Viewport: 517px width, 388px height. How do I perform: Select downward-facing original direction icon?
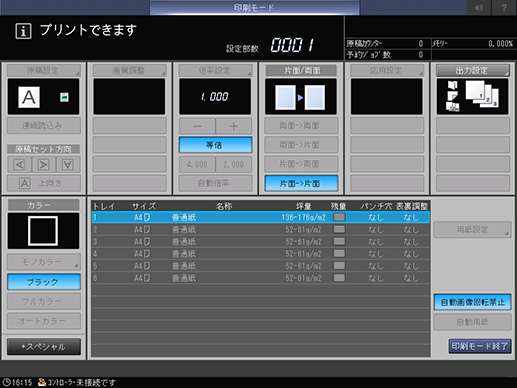(x=68, y=164)
